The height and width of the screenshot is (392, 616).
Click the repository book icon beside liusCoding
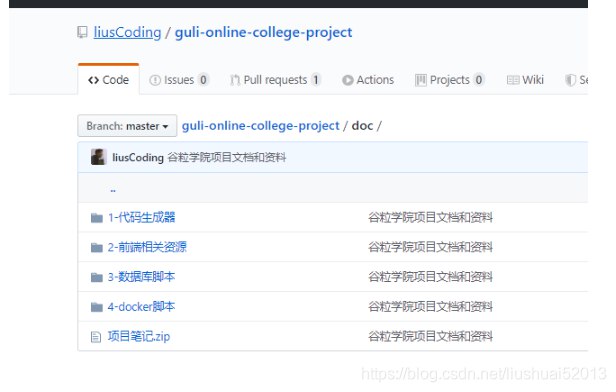pos(82,32)
